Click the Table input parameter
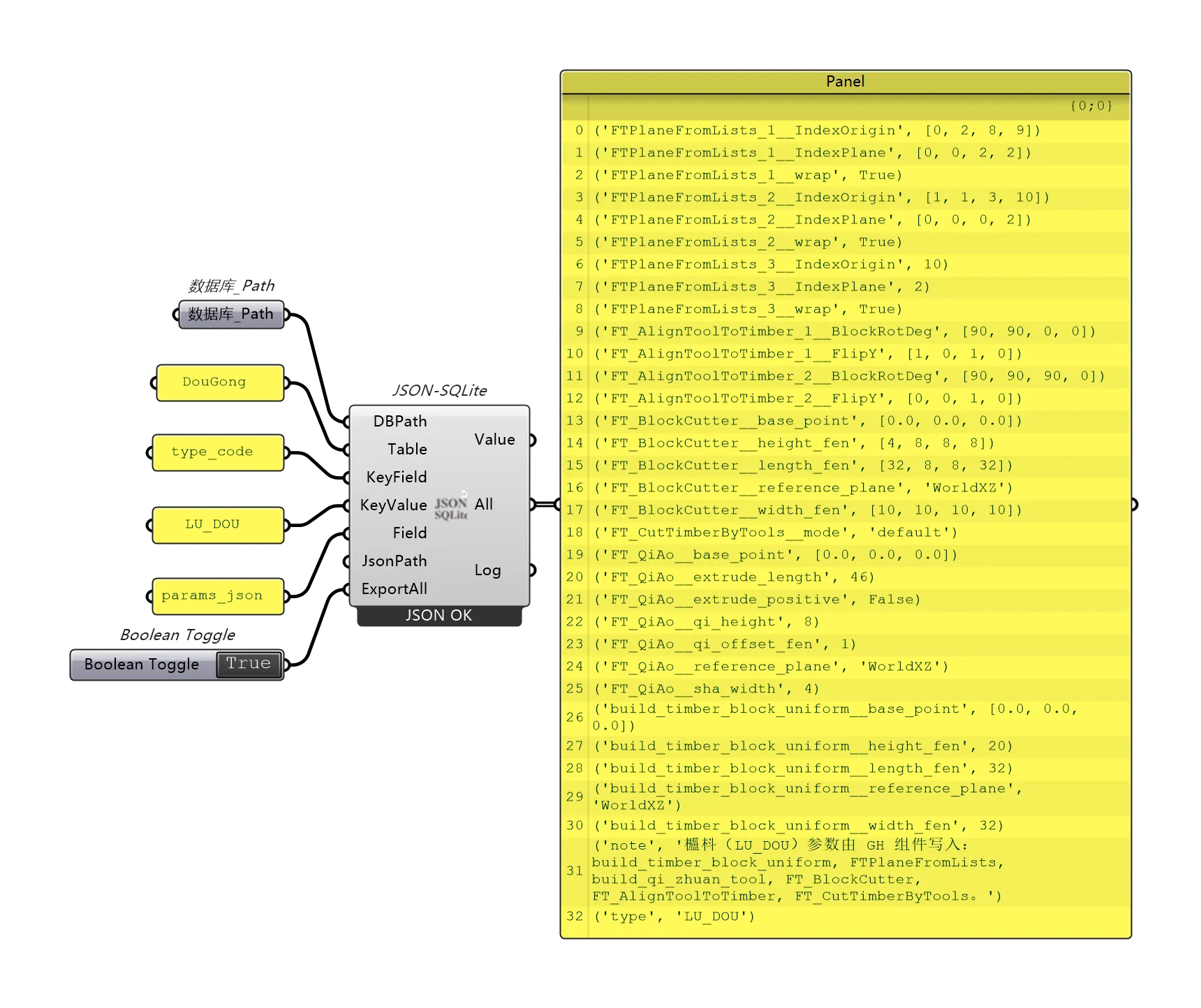The height and width of the screenshot is (1008, 1201). coord(406,450)
